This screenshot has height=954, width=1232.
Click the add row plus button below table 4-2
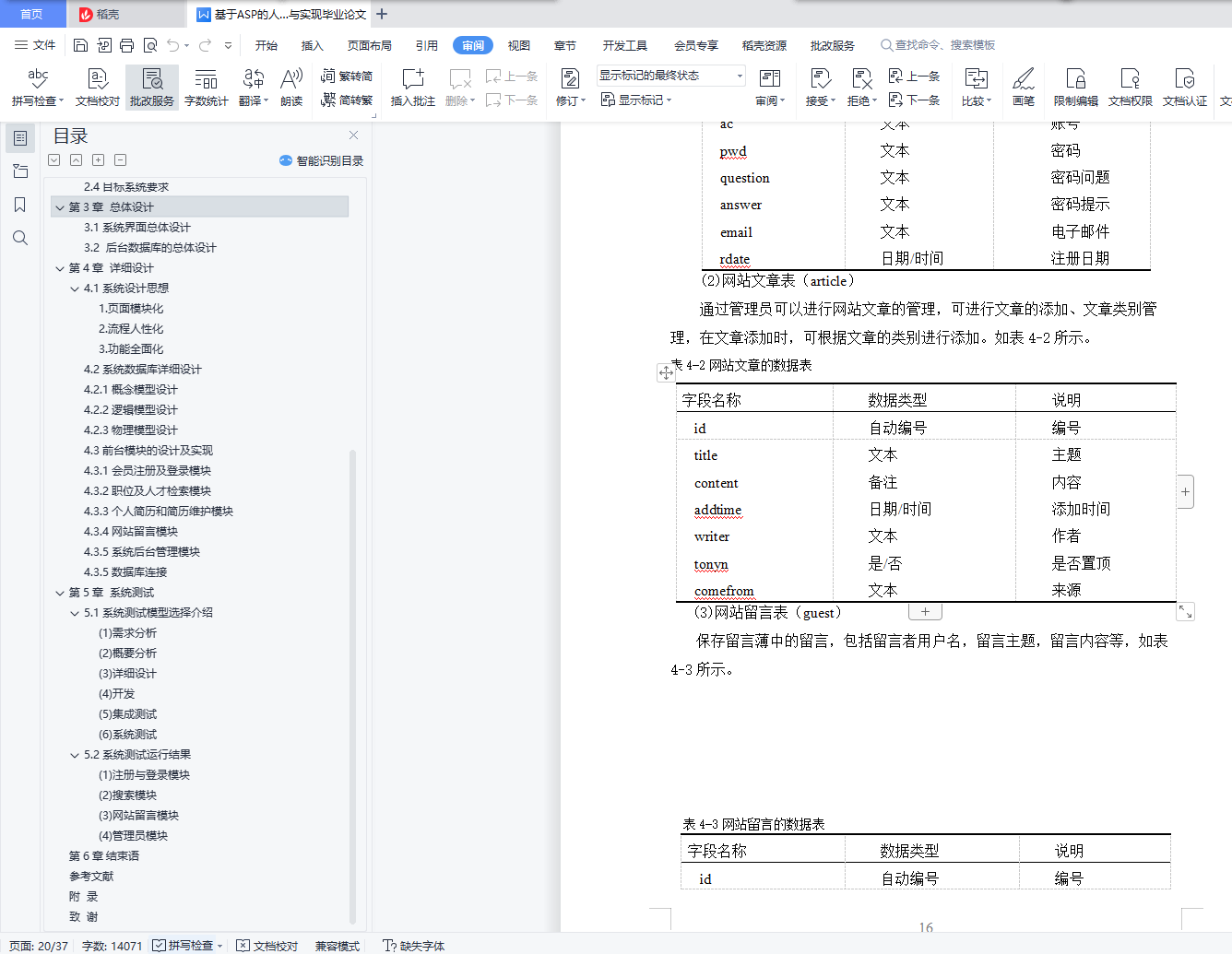pos(925,611)
